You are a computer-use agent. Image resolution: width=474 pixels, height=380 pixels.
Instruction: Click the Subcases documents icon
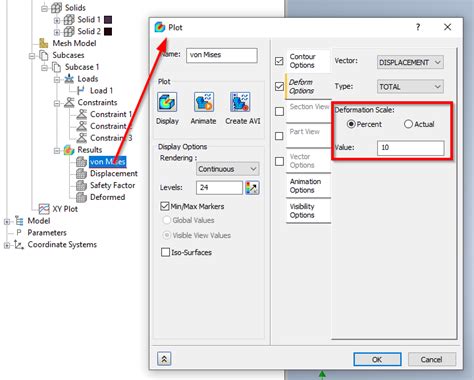point(44,55)
